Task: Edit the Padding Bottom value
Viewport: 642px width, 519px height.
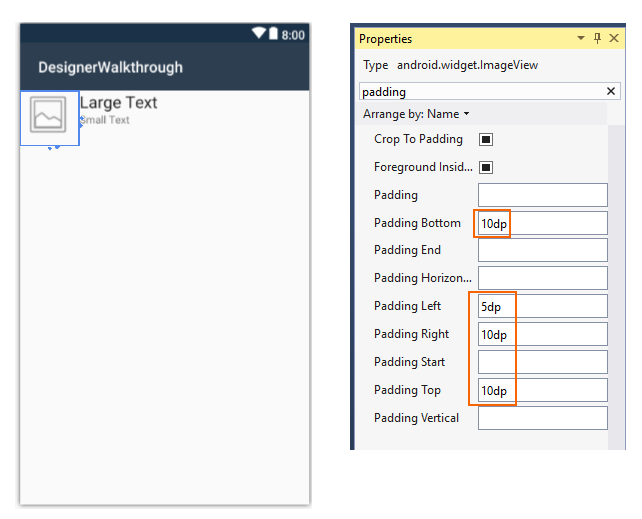Action: coord(542,223)
